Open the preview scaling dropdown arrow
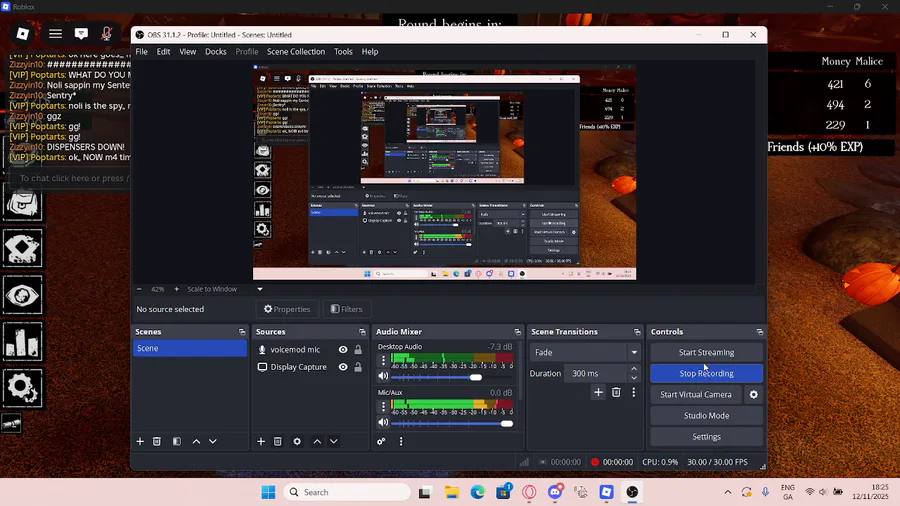 [x=259, y=289]
